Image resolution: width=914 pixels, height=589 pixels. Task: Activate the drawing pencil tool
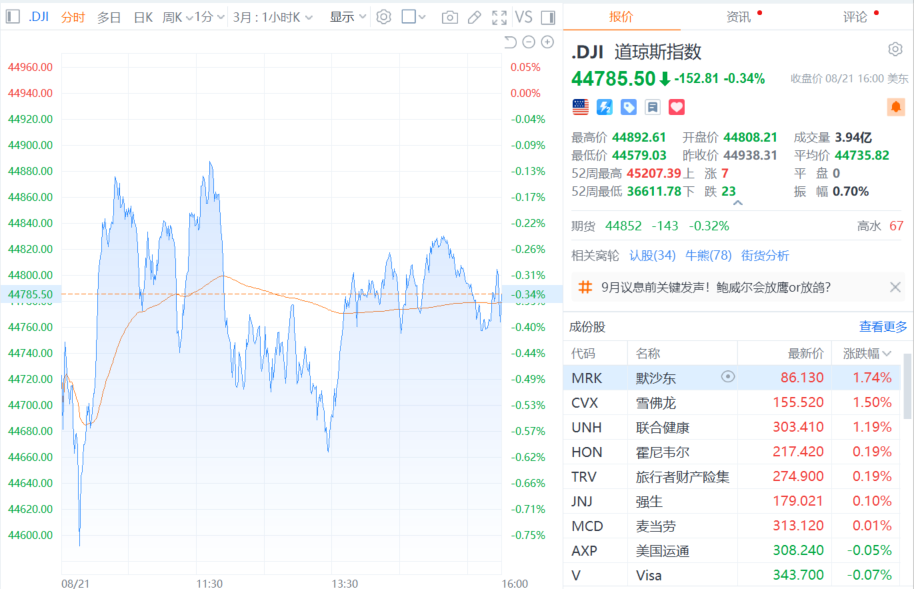click(474, 17)
